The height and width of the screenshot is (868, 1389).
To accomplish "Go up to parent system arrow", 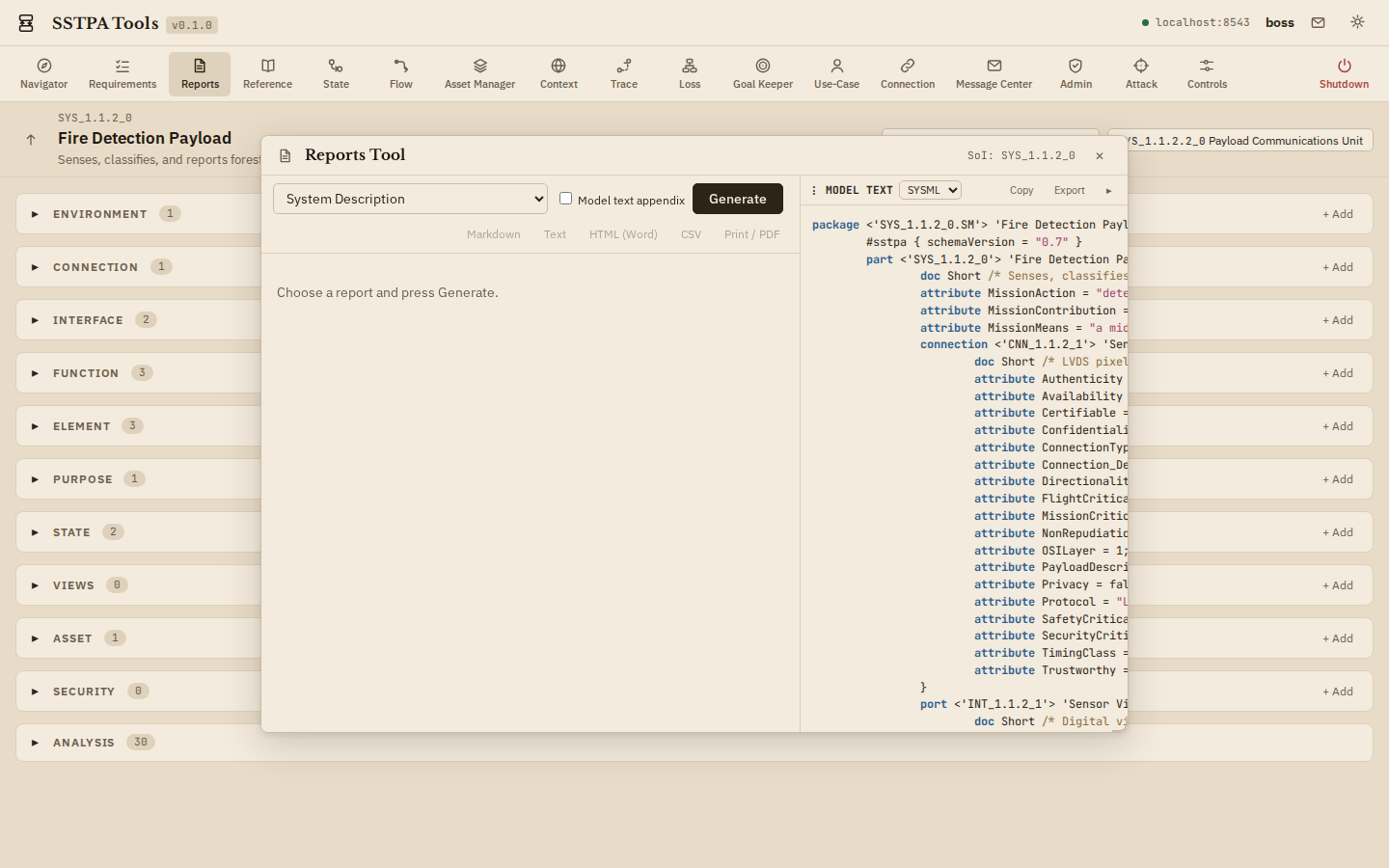I will (x=31, y=140).
